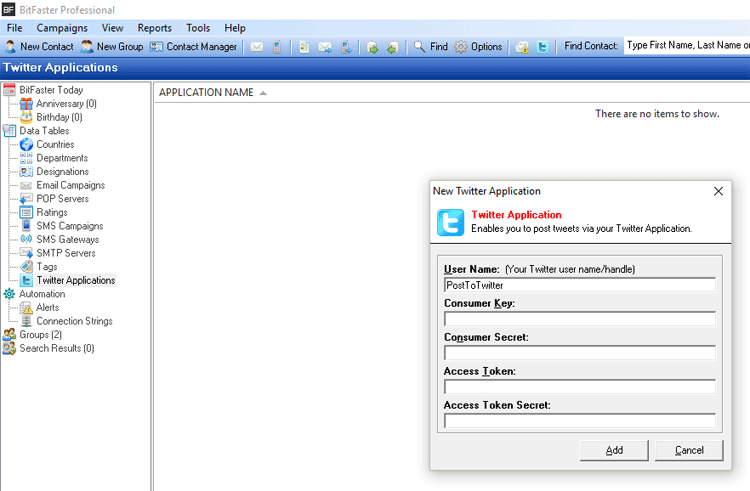750x491 pixels.
Task: Select the Automation tree node
Action: [x=42, y=294]
